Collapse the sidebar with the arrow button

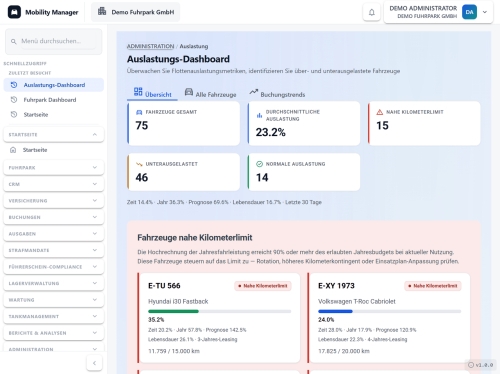(x=94, y=363)
